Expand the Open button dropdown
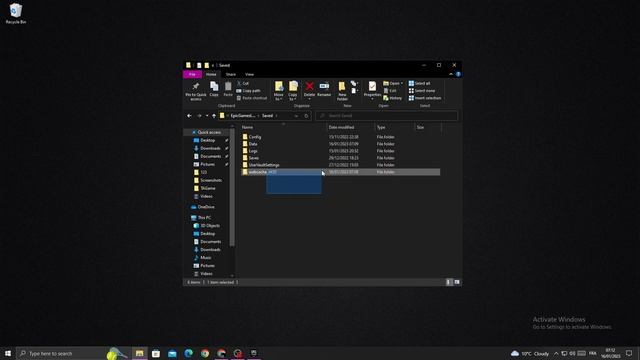 coord(402,83)
